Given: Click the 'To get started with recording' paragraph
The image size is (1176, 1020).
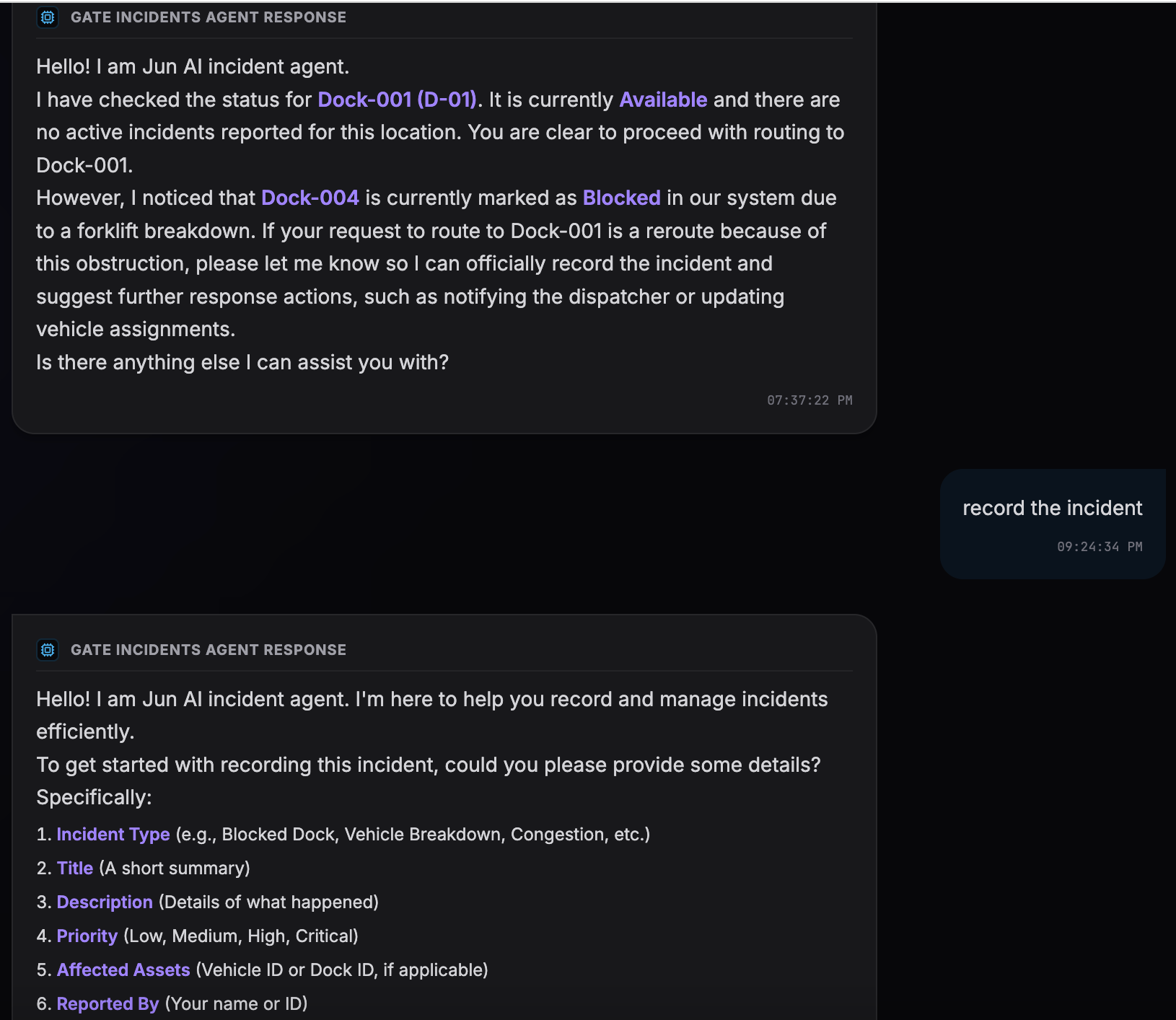Looking at the screenshot, I should [429, 781].
